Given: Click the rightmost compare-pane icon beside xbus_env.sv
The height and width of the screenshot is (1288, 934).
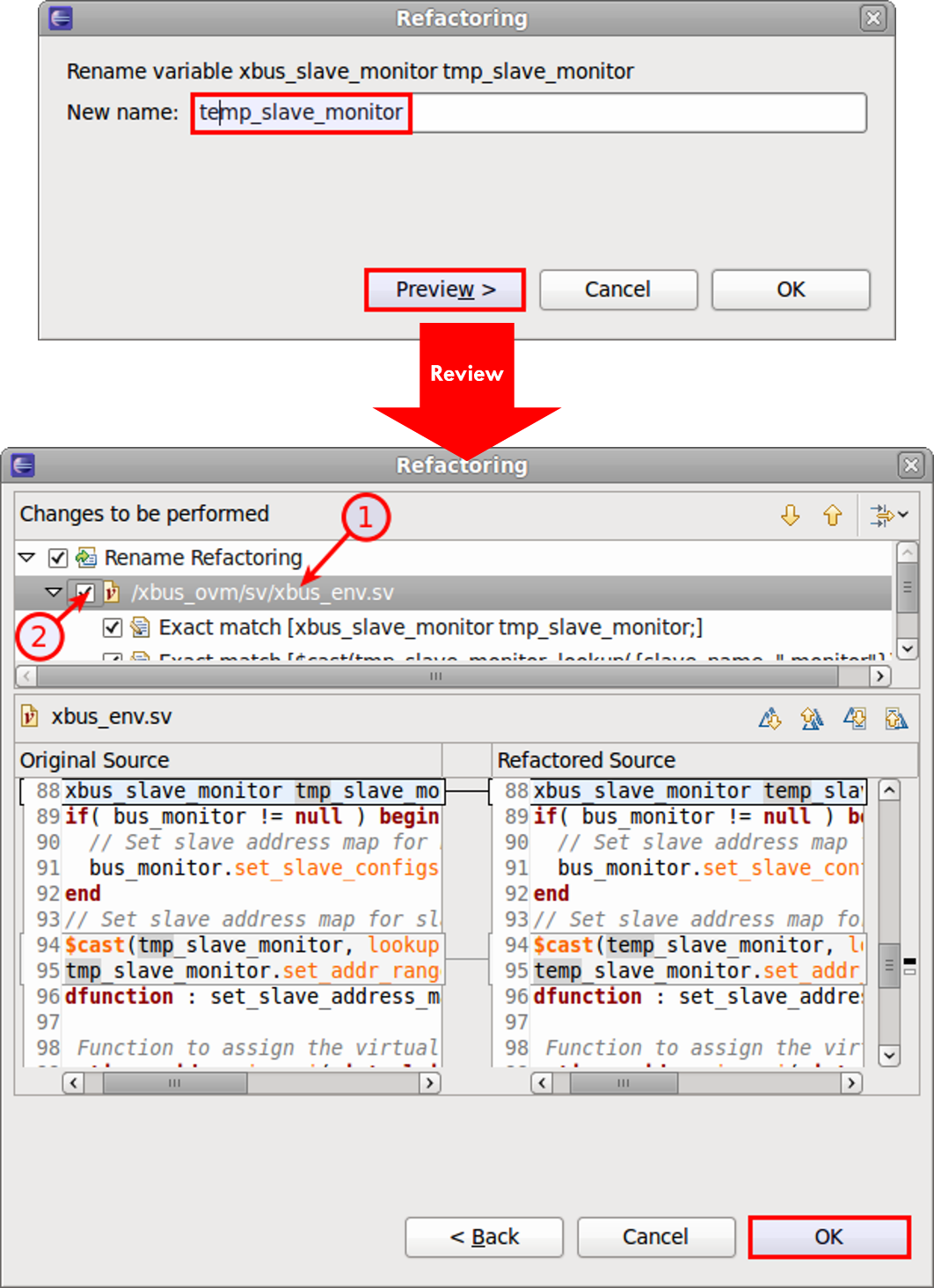Looking at the screenshot, I should point(896,719).
